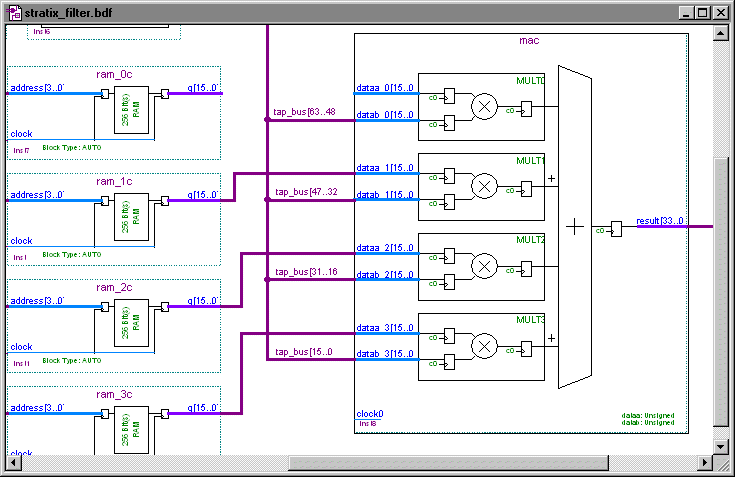
Task: Click the mac block title label
Action: pos(529,41)
